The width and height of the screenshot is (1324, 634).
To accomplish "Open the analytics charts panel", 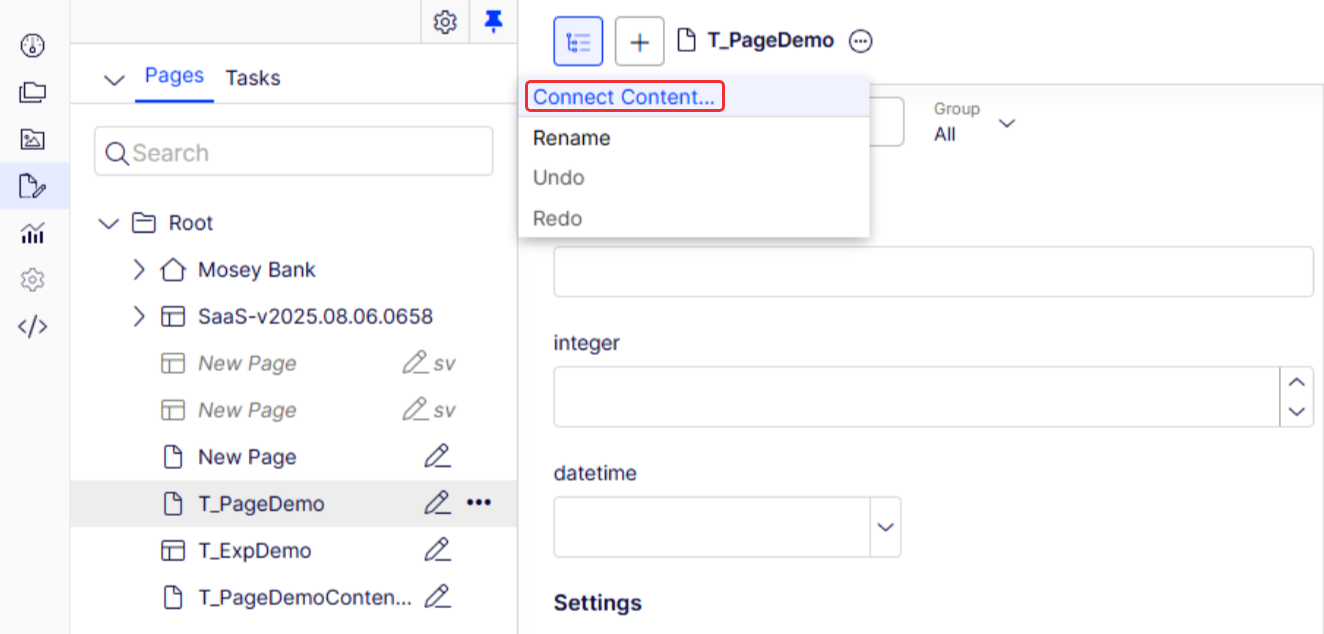I will point(32,232).
